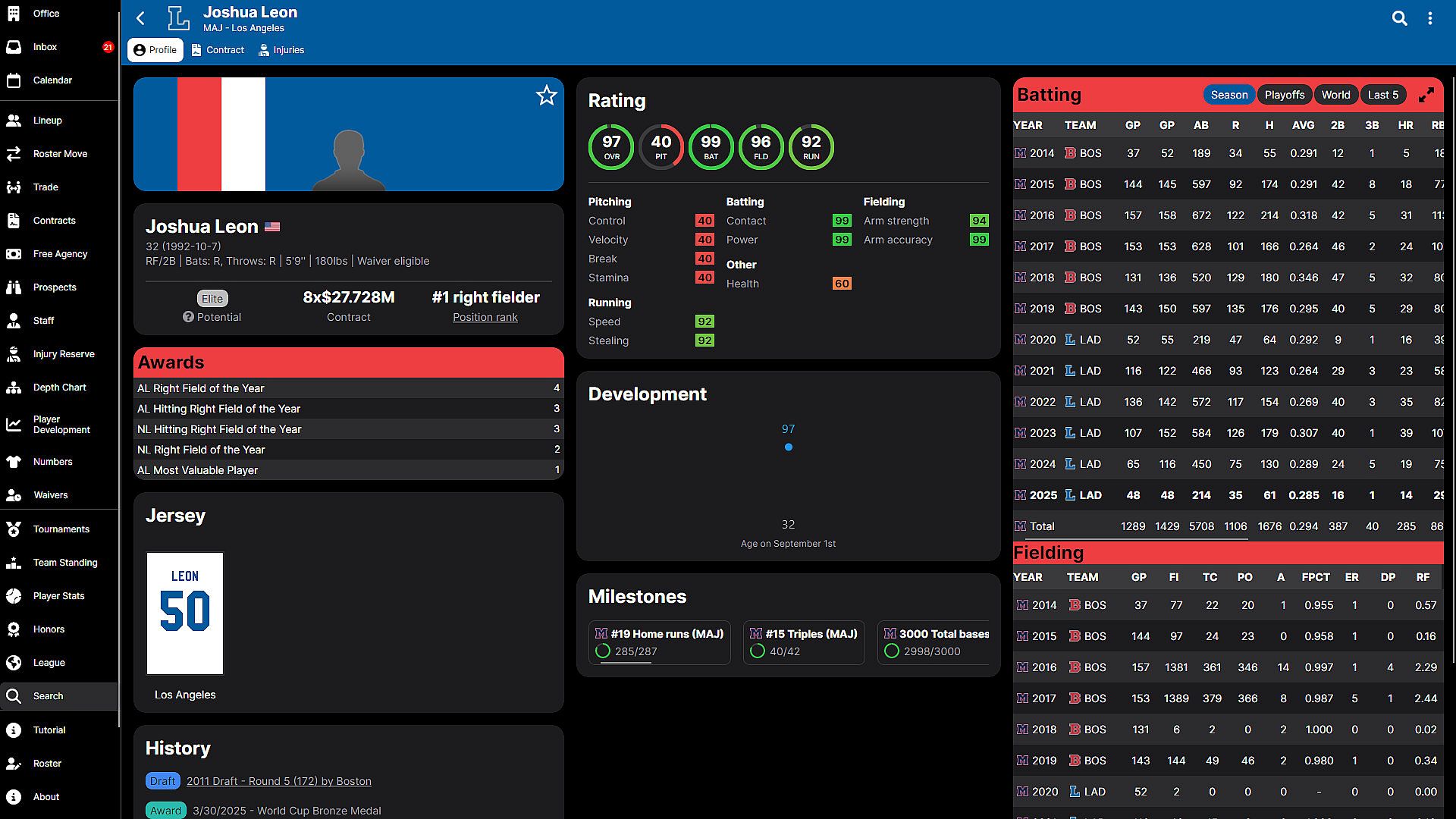Open the Trade sidebar icon
The height and width of the screenshot is (819, 1456).
(14, 187)
